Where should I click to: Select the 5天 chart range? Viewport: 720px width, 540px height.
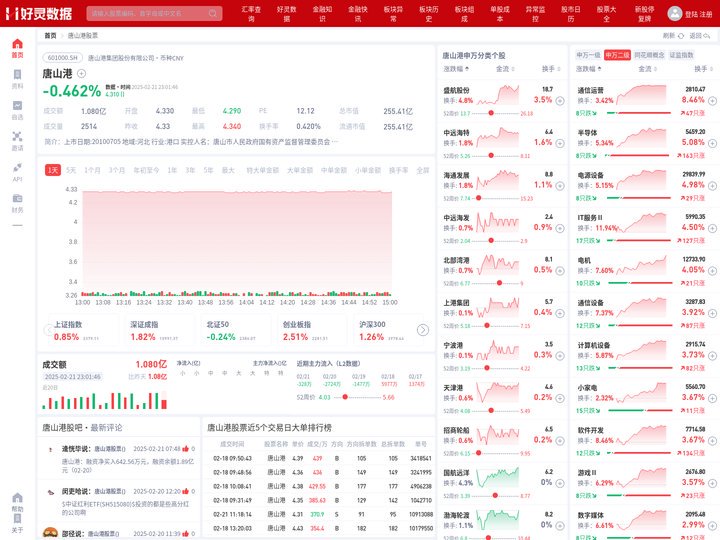pos(71,170)
